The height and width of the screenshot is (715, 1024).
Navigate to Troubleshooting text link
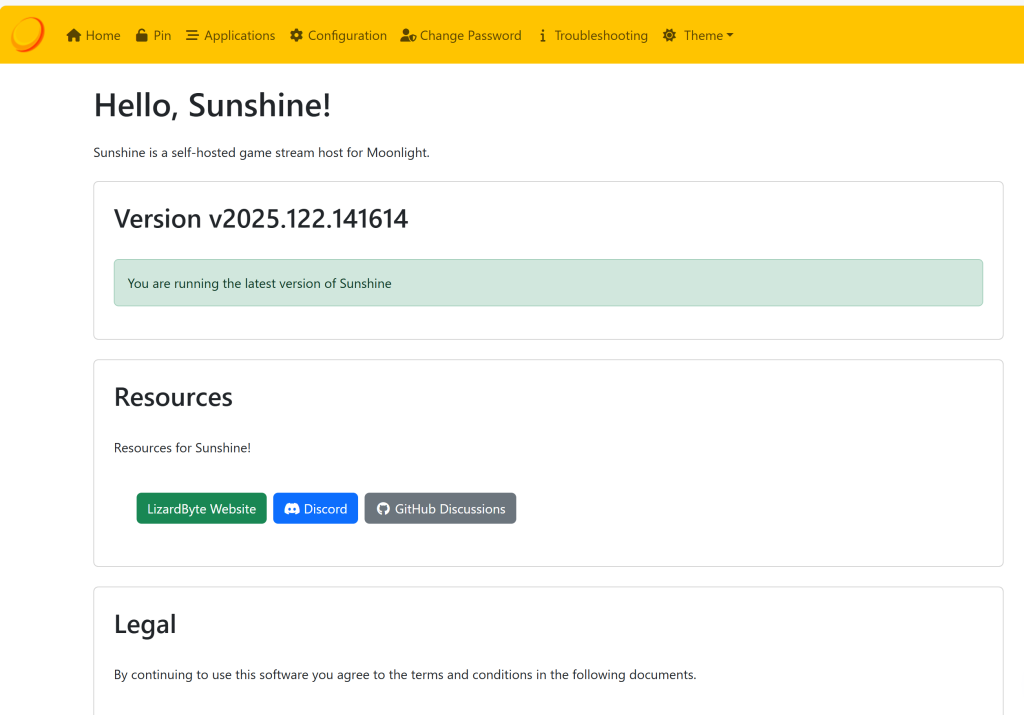tap(601, 36)
